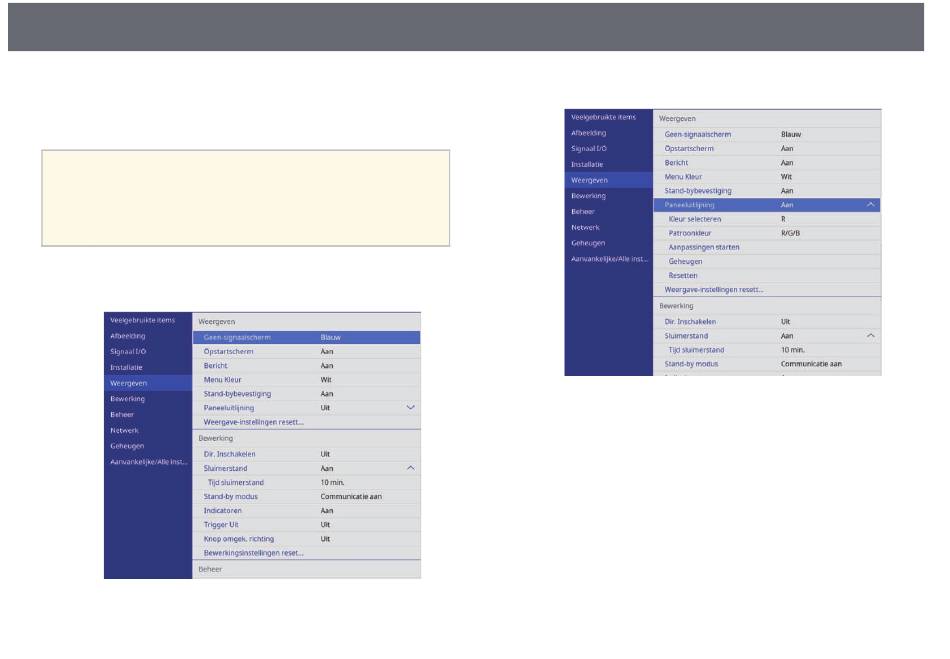
Task: Toggle Knop omgek. richting option
Action: (305, 538)
